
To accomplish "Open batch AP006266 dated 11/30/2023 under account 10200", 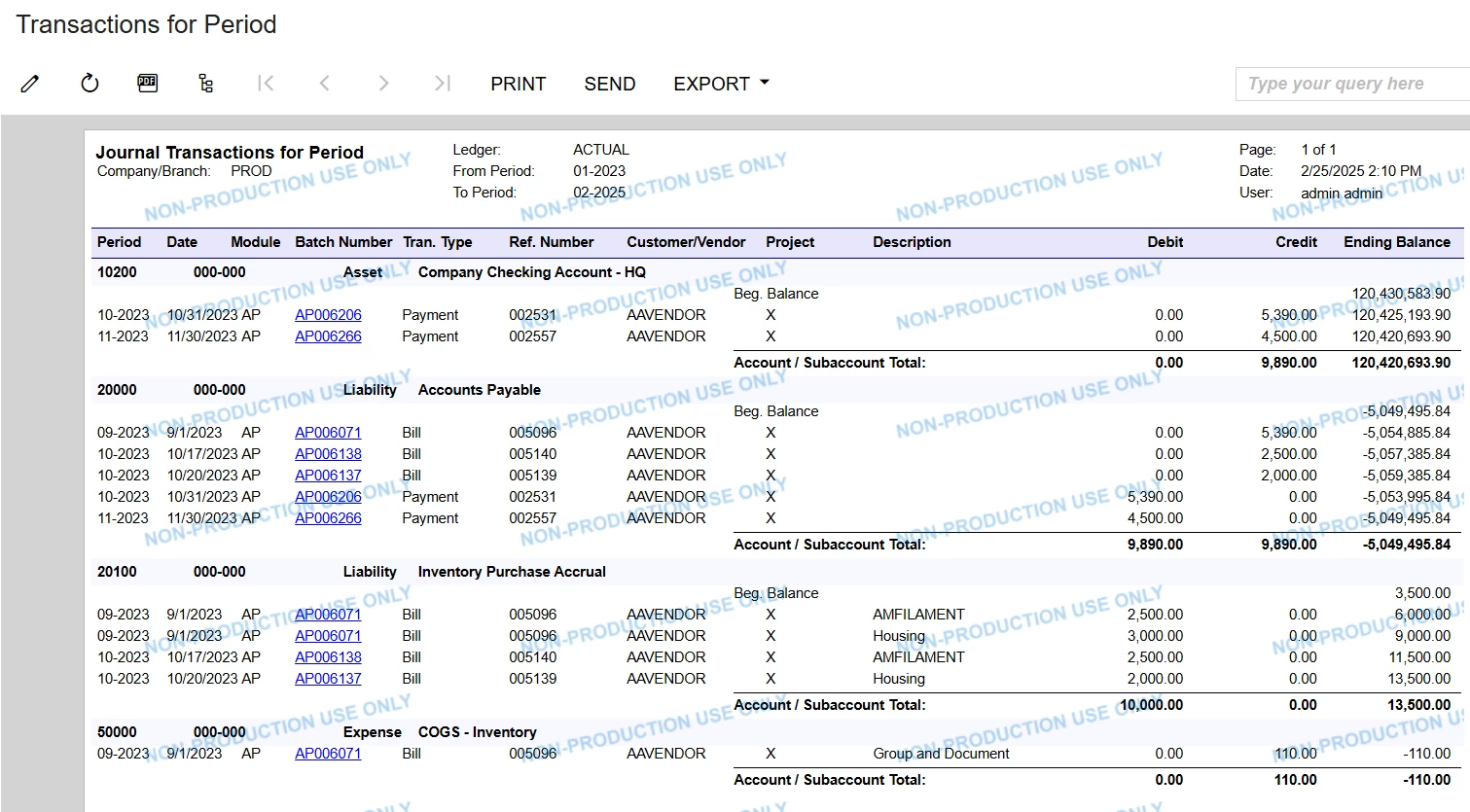I will pos(328,336).
